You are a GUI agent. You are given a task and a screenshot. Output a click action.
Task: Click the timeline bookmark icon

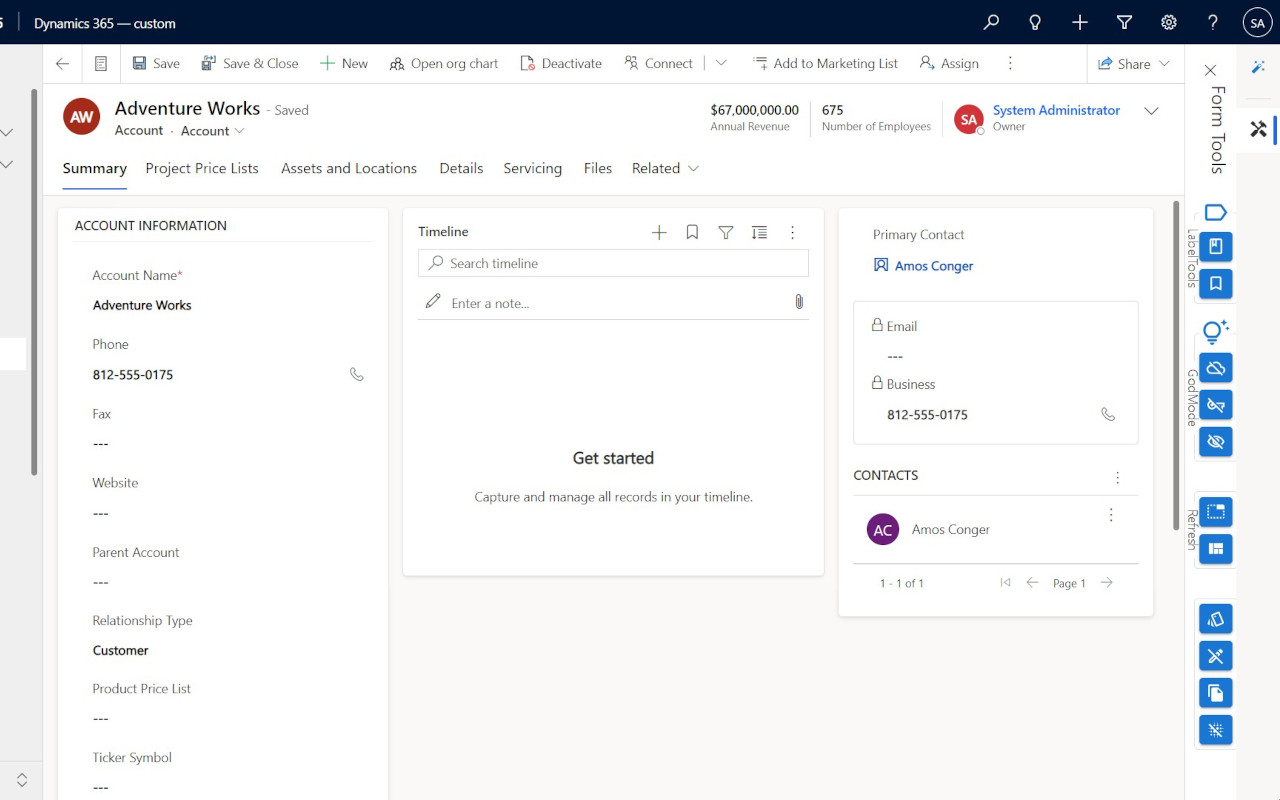click(692, 232)
